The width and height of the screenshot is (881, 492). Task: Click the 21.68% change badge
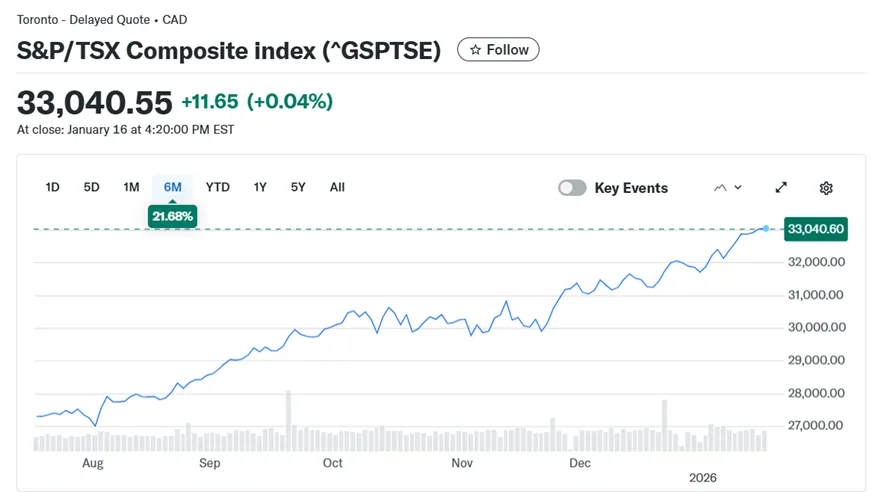[172, 216]
